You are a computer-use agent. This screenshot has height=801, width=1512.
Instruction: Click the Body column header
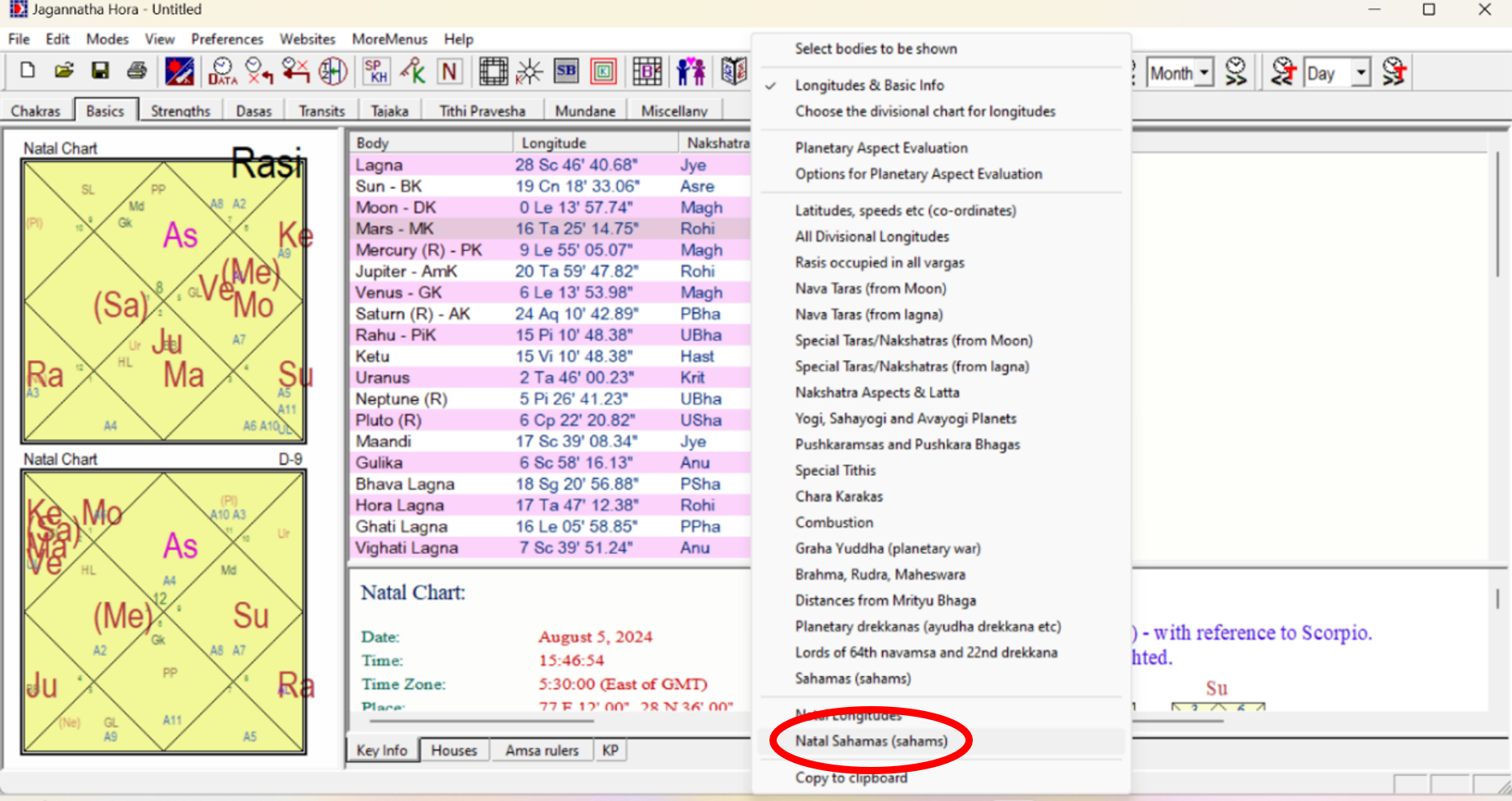[431, 143]
